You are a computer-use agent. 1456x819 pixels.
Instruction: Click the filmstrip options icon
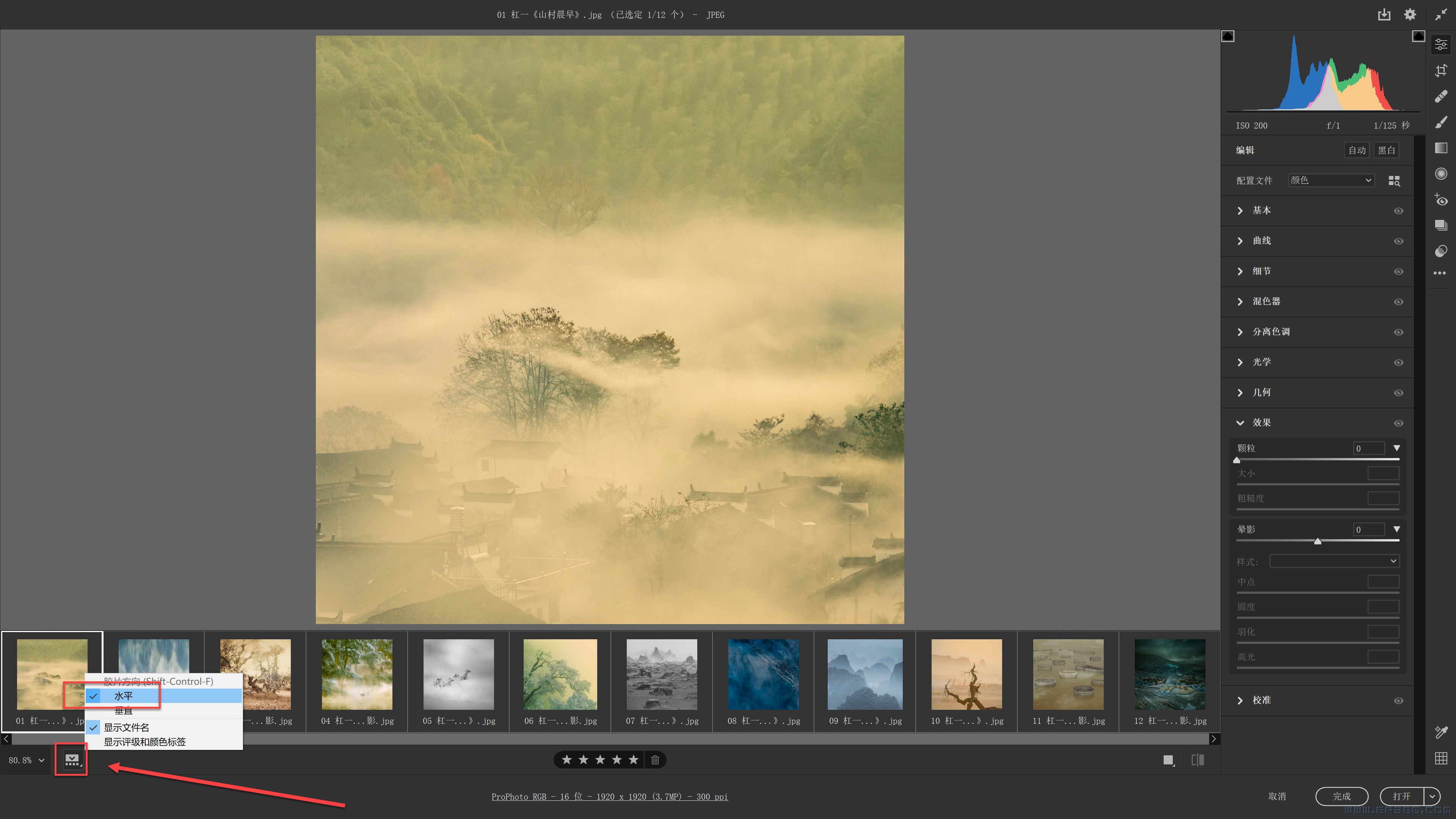(x=72, y=759)
